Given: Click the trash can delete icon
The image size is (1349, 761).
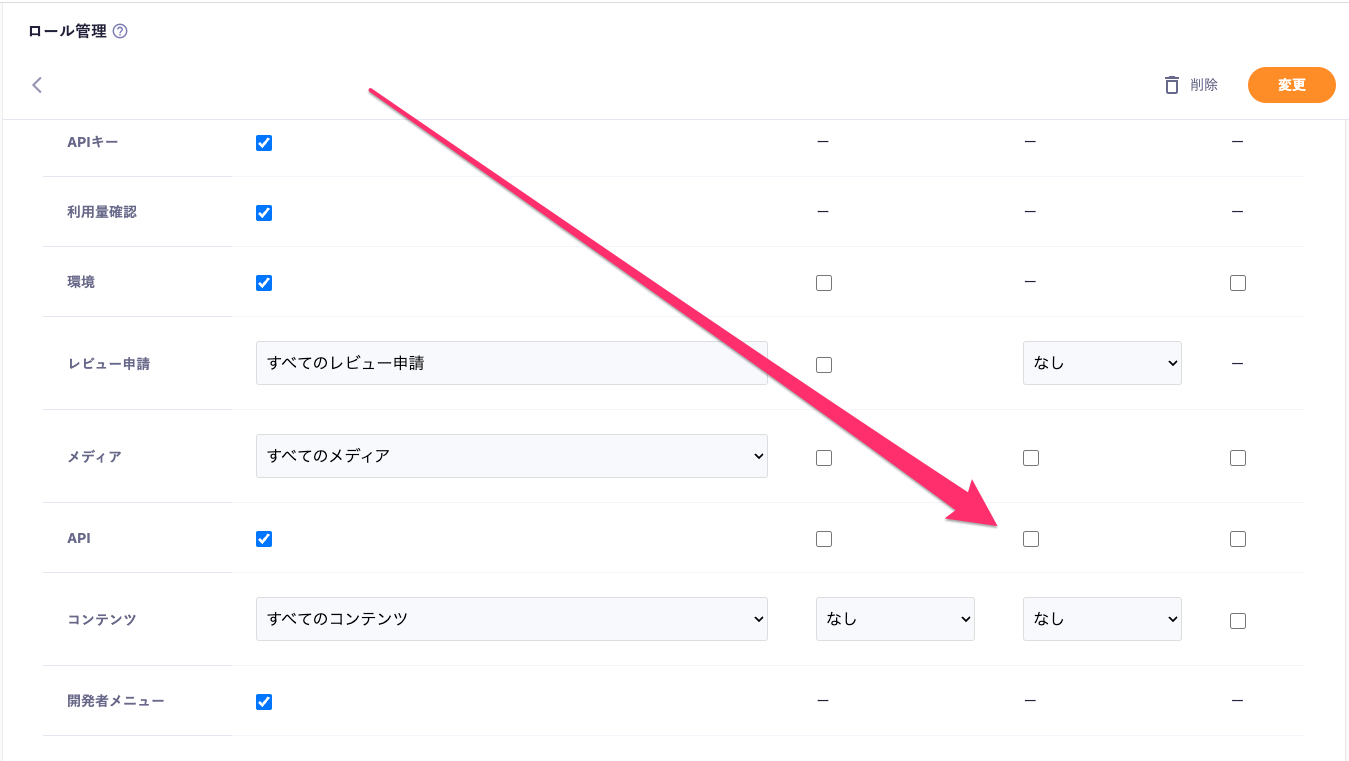Looking at the screenshot, I should pyautogui.click(x=1172, y=85).
